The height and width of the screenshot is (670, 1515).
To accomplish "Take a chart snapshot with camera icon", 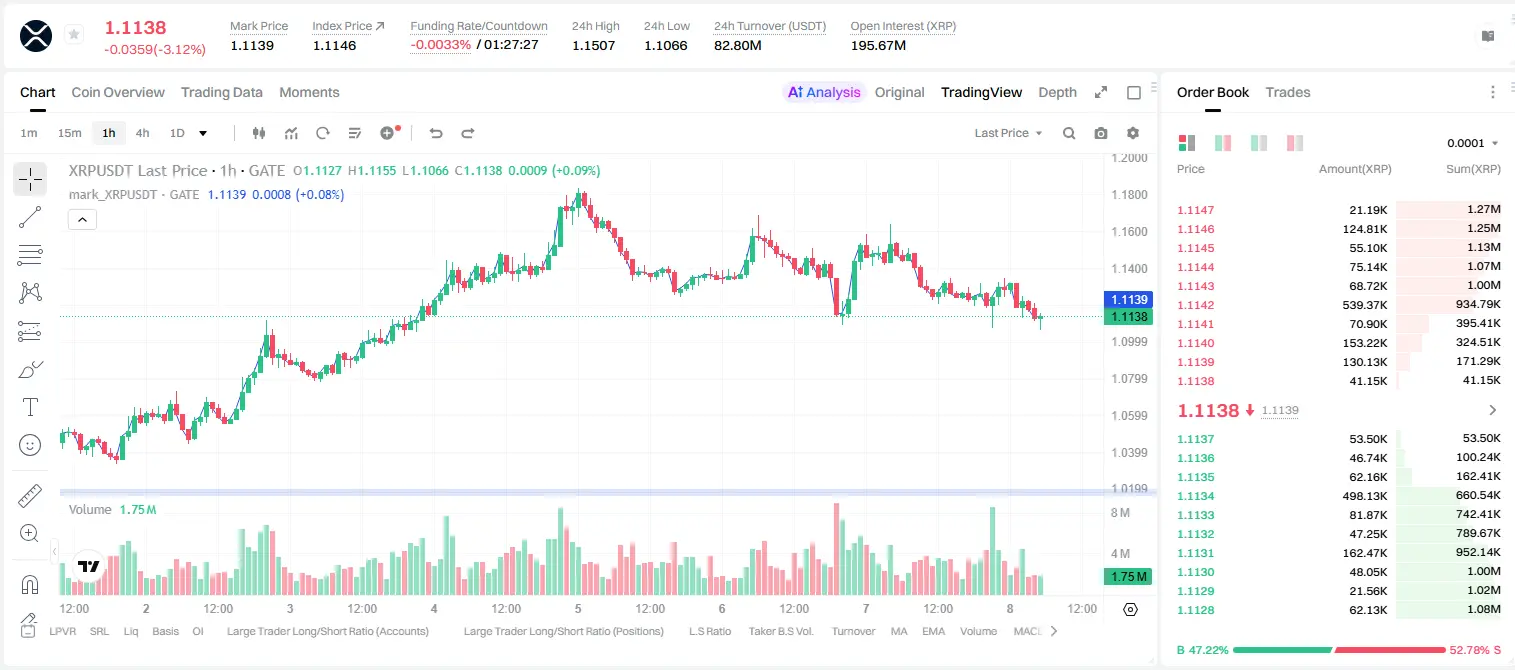I will 1101,133.
